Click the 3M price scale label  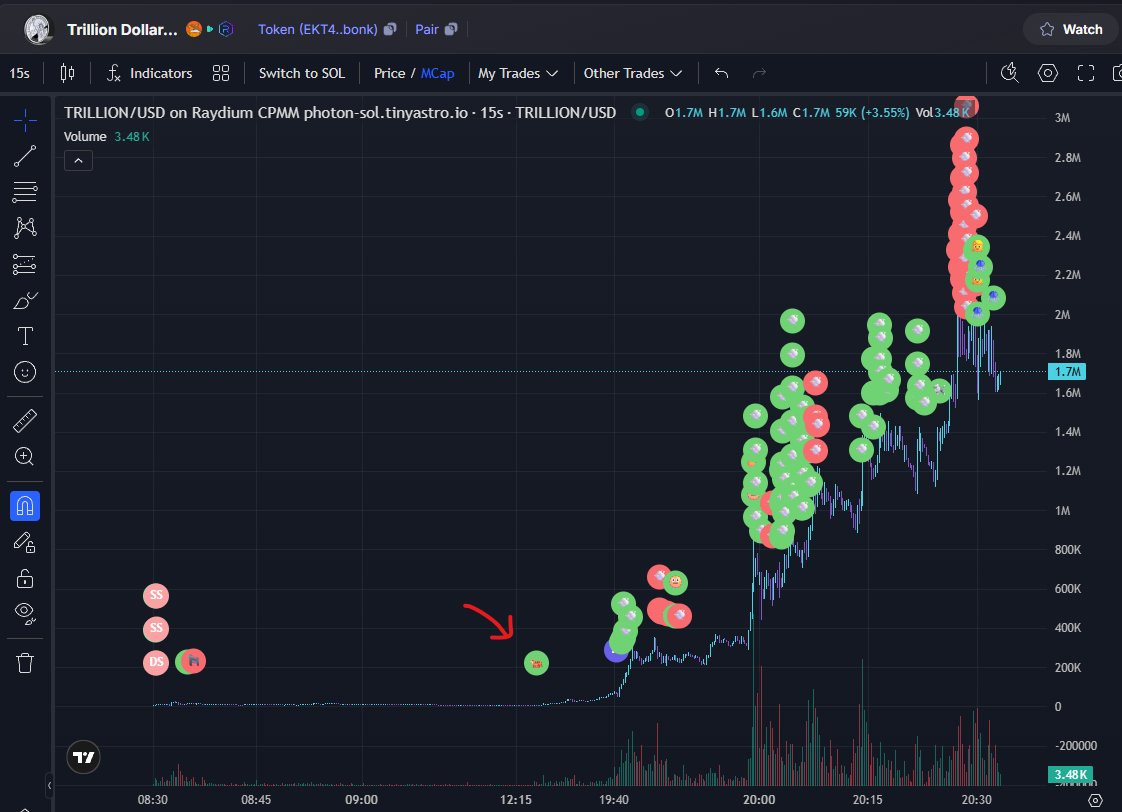[x=1063, y=118]
